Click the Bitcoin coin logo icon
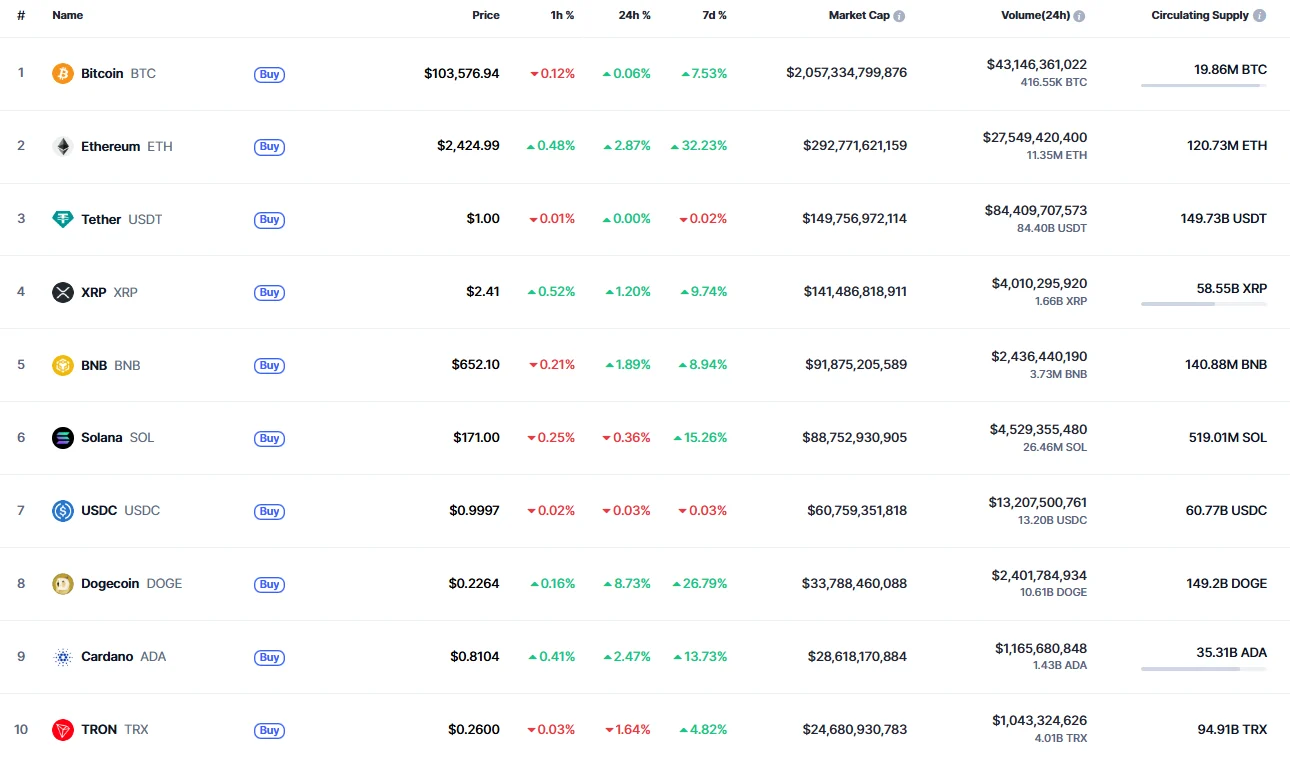Screen dimensions: 1290x763 tap(63, 73)
